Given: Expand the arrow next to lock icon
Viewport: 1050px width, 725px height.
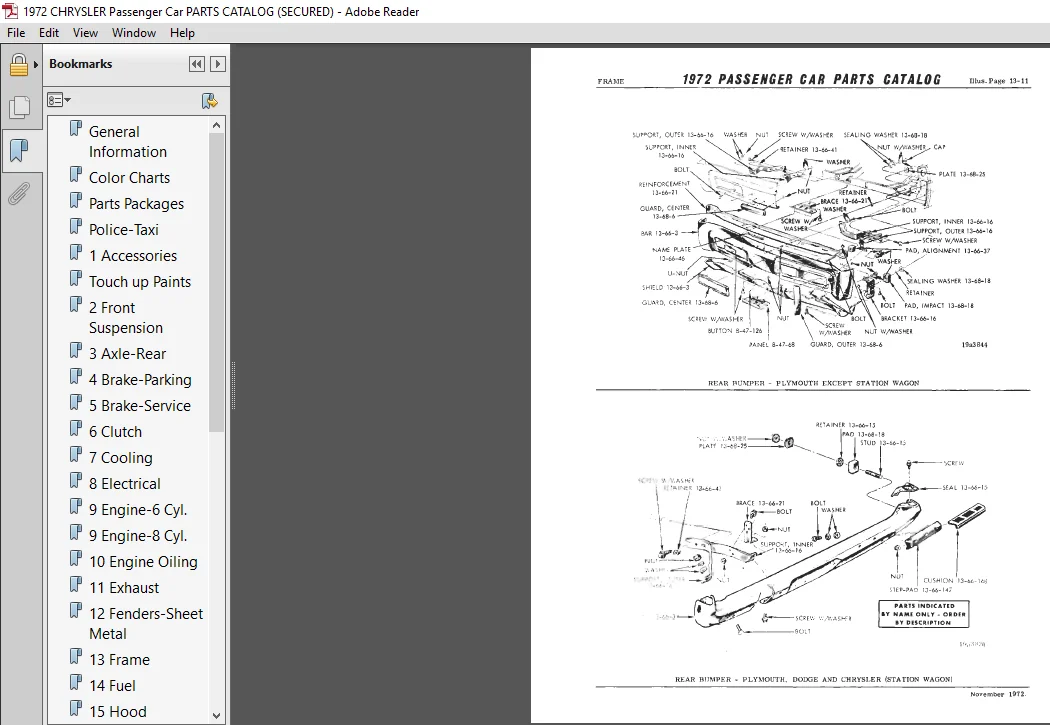Looking at the screenshot, I should 36,65.
